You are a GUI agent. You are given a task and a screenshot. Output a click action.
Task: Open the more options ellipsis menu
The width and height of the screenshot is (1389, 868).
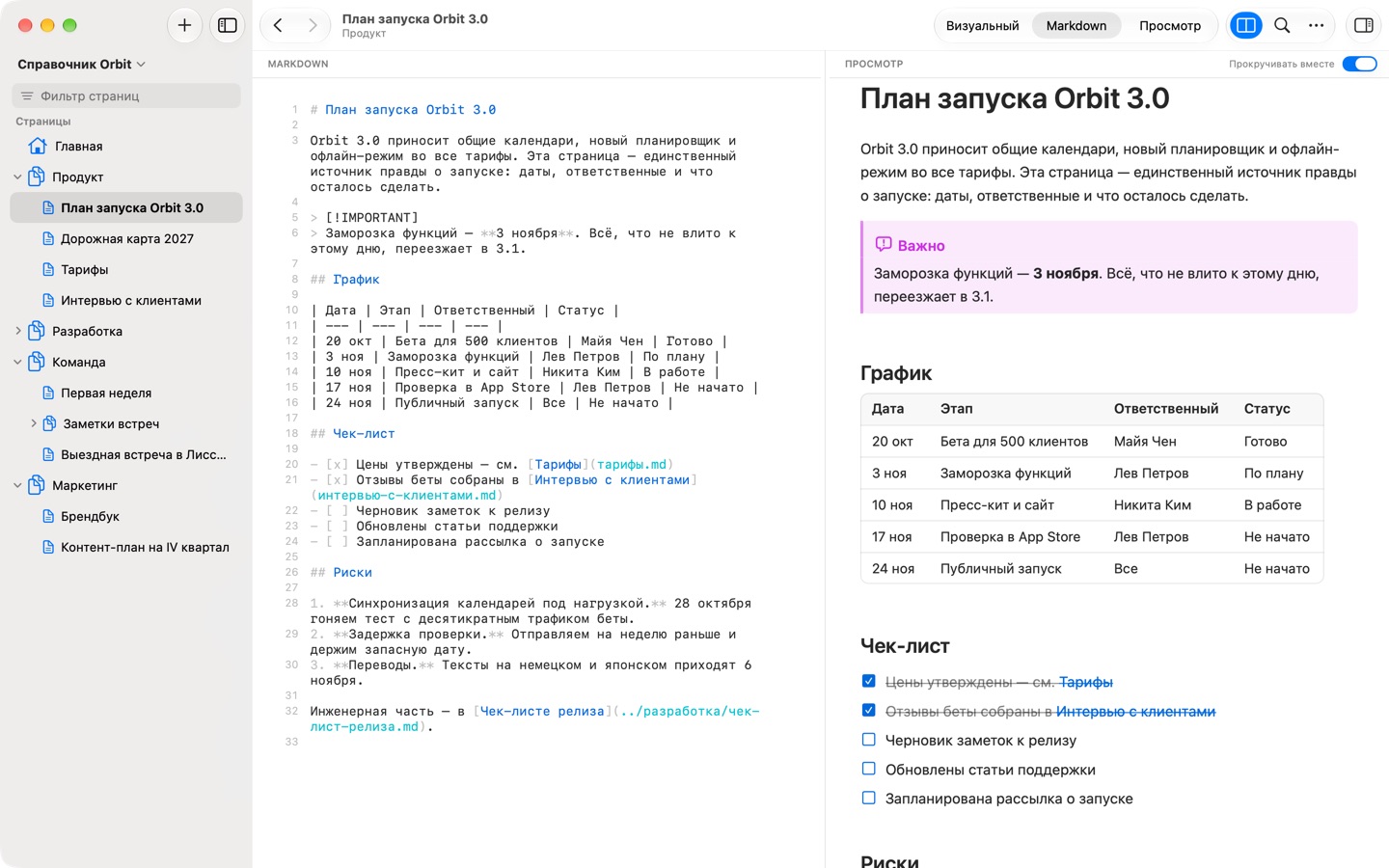1317,26
